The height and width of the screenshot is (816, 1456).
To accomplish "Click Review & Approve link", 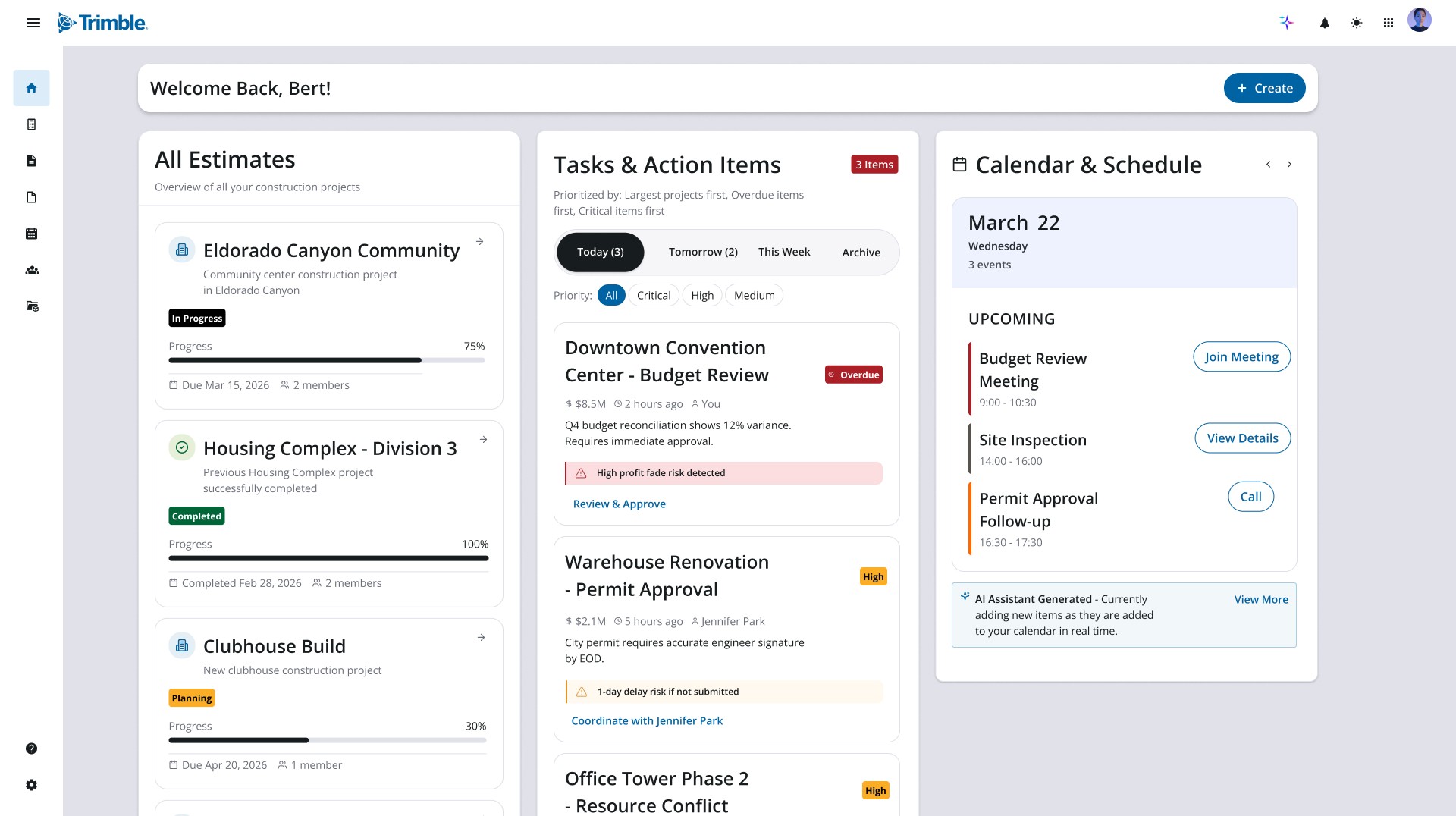I will tap(620, 504).
